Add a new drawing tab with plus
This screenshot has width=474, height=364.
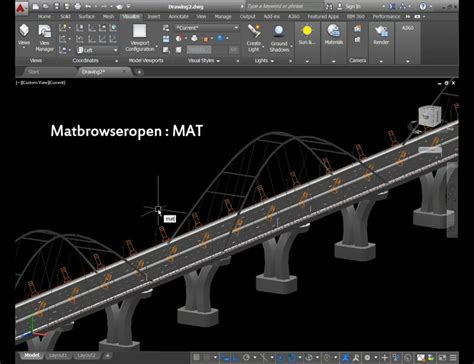point(139,72)
